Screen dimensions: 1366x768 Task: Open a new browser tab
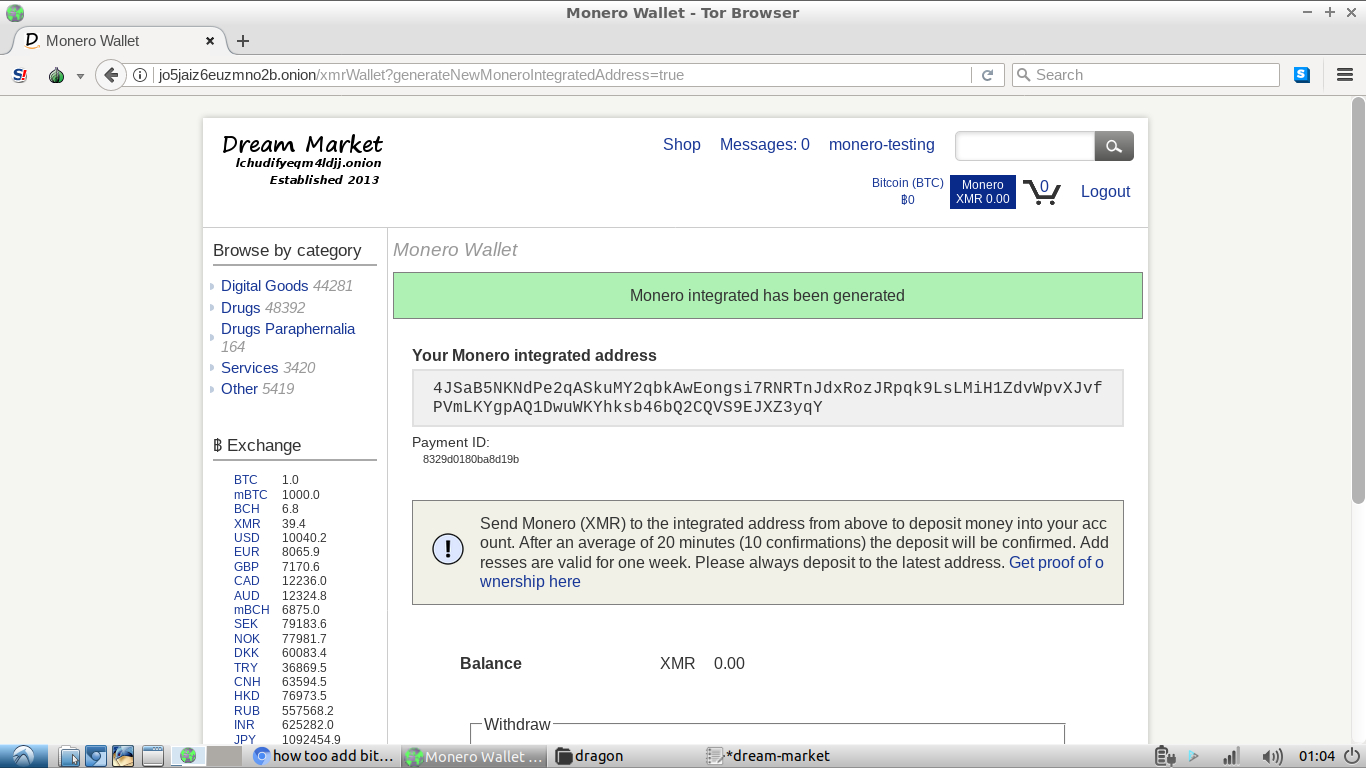(x=242, y=41)
